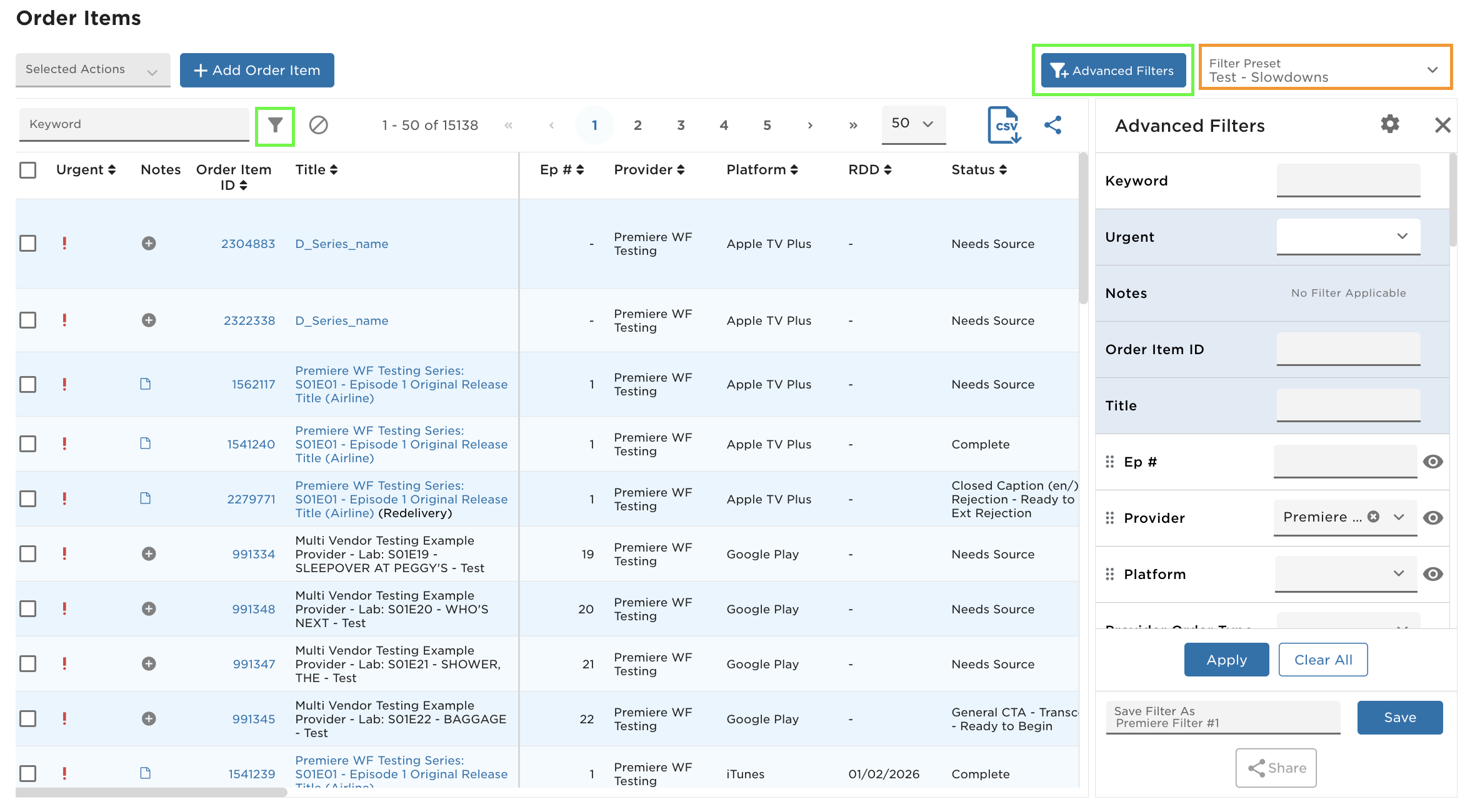Go to page 5
This screenshot has width=1465, height=812.
coord(767,125)
